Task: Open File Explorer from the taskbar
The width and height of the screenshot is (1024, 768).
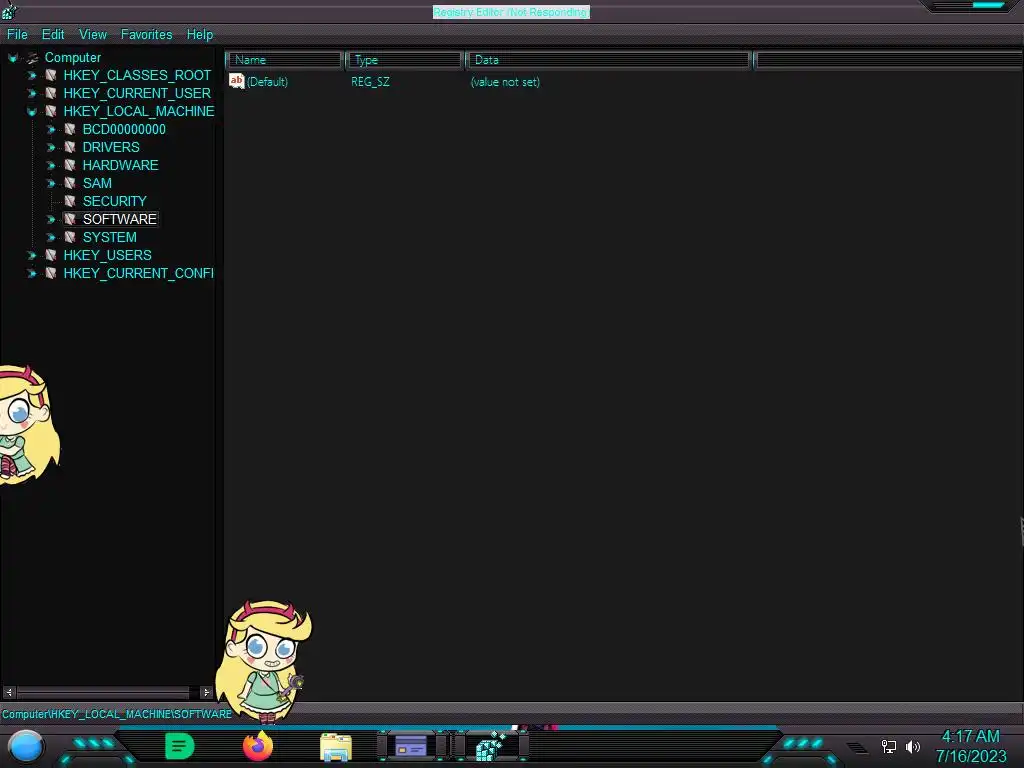Action: (336, 746)
